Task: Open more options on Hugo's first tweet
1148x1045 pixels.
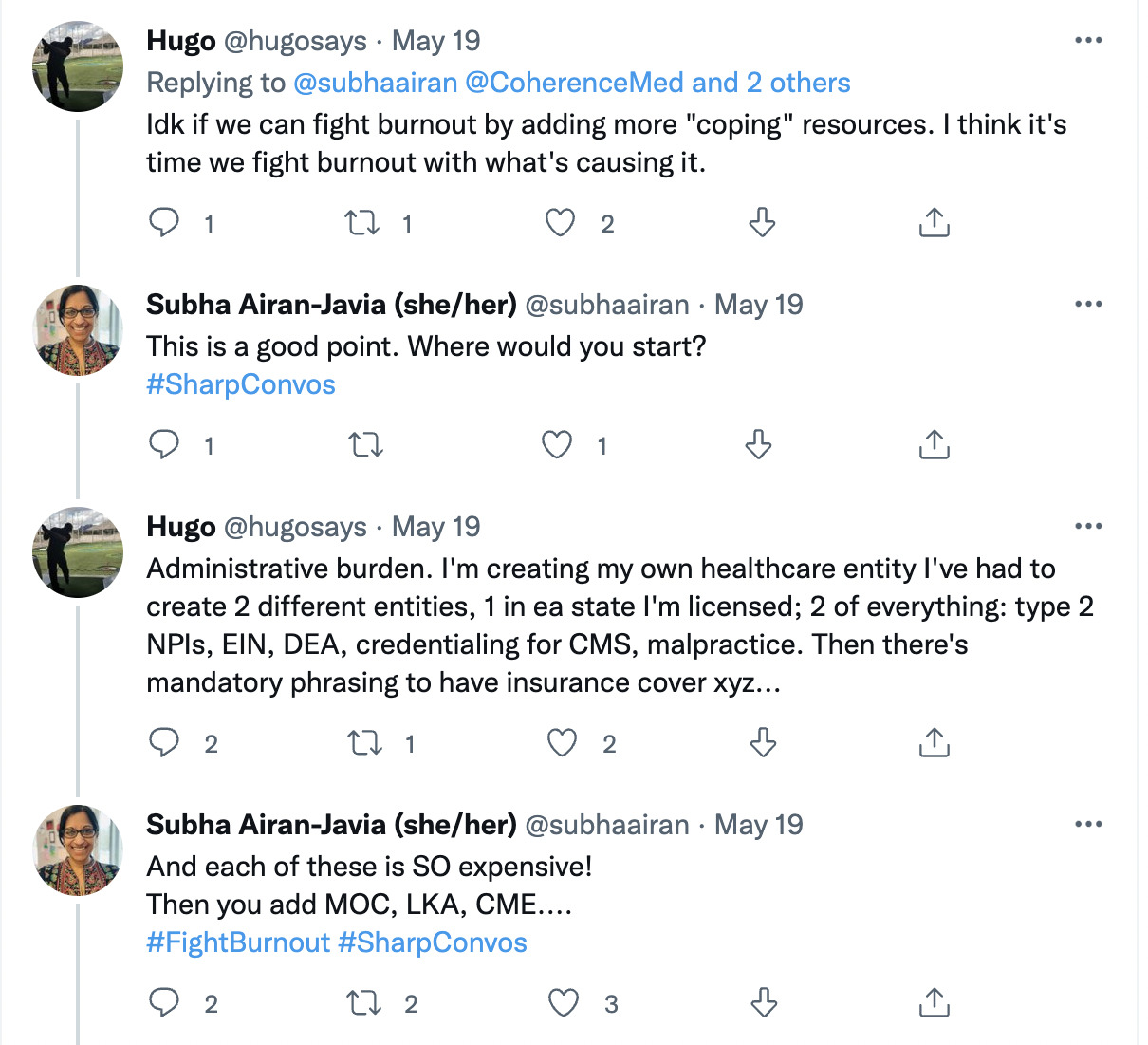Action: click(x=1088, y=40)
